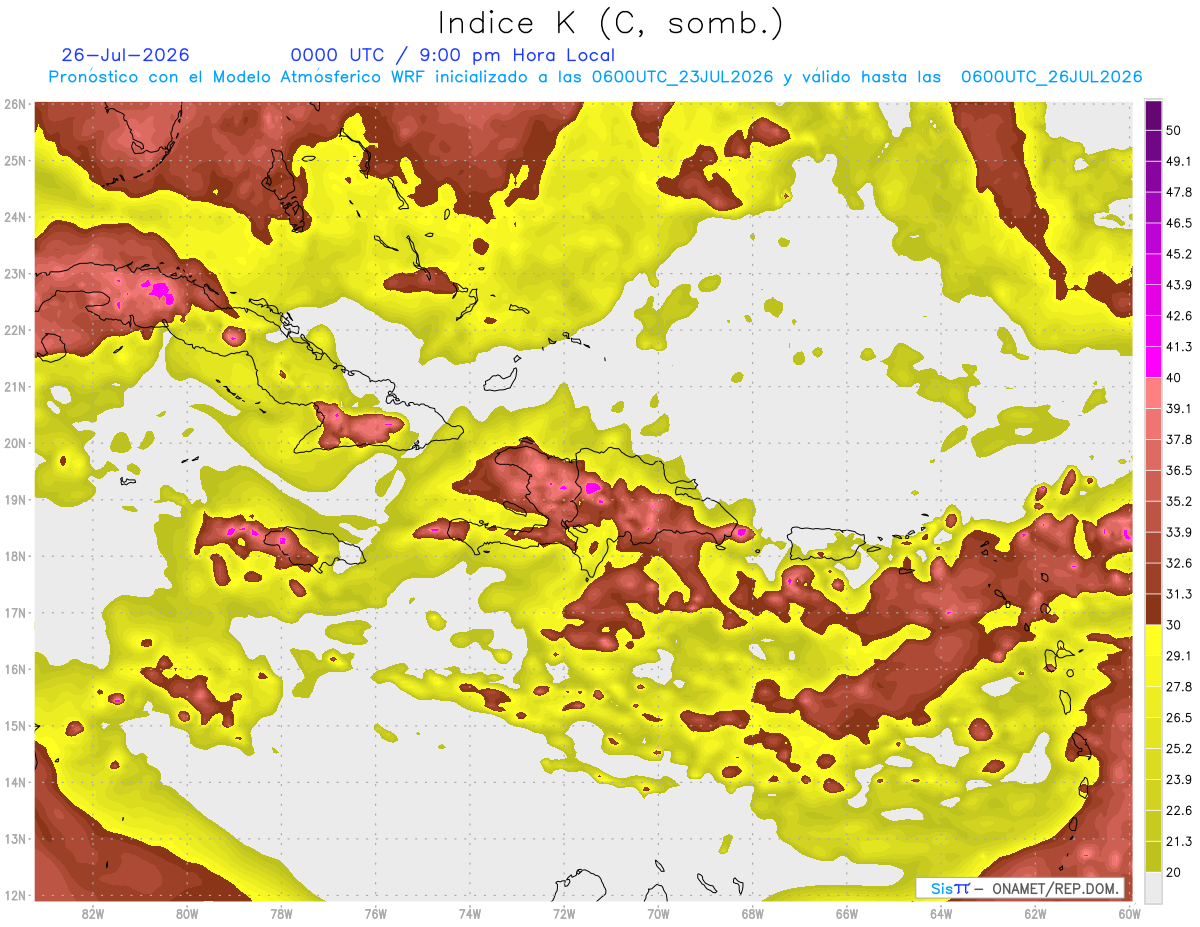Click the color scale value "42.6"
Screen dimensions: 1200x927
1179,316
